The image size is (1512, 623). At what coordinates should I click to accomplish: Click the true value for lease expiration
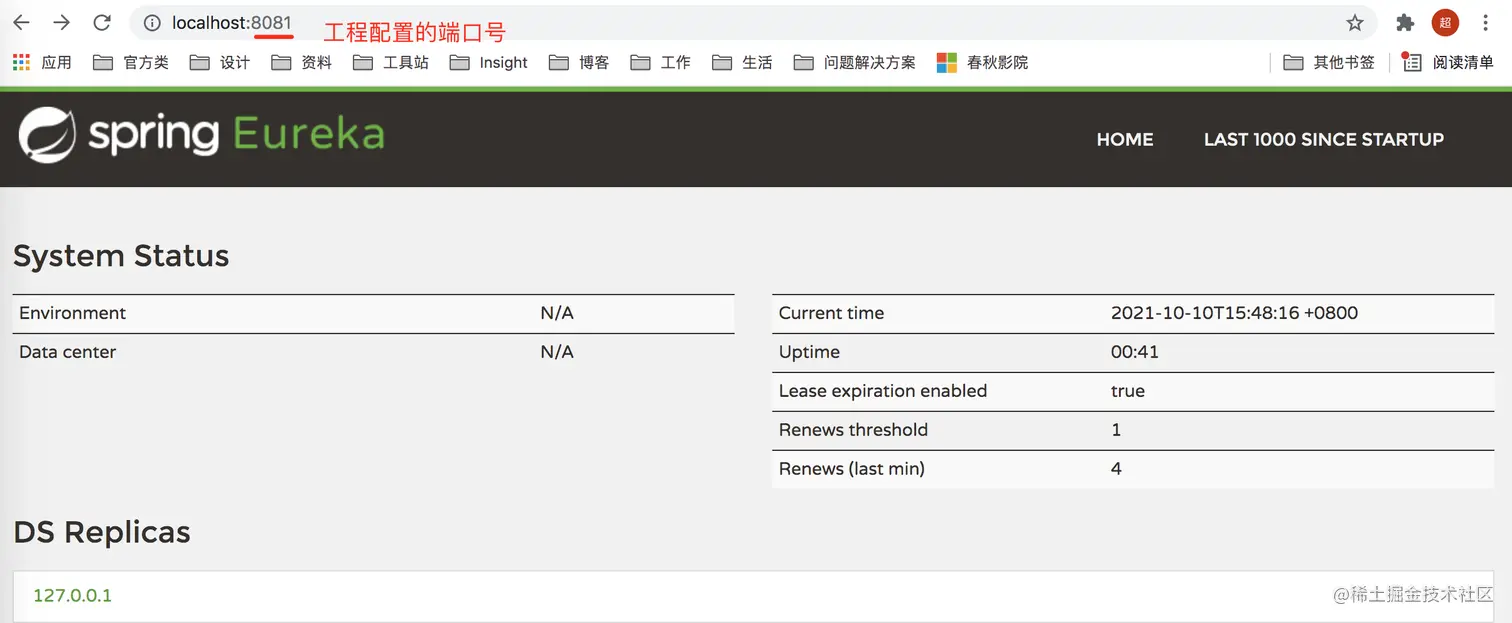(x=1128, y=391)
